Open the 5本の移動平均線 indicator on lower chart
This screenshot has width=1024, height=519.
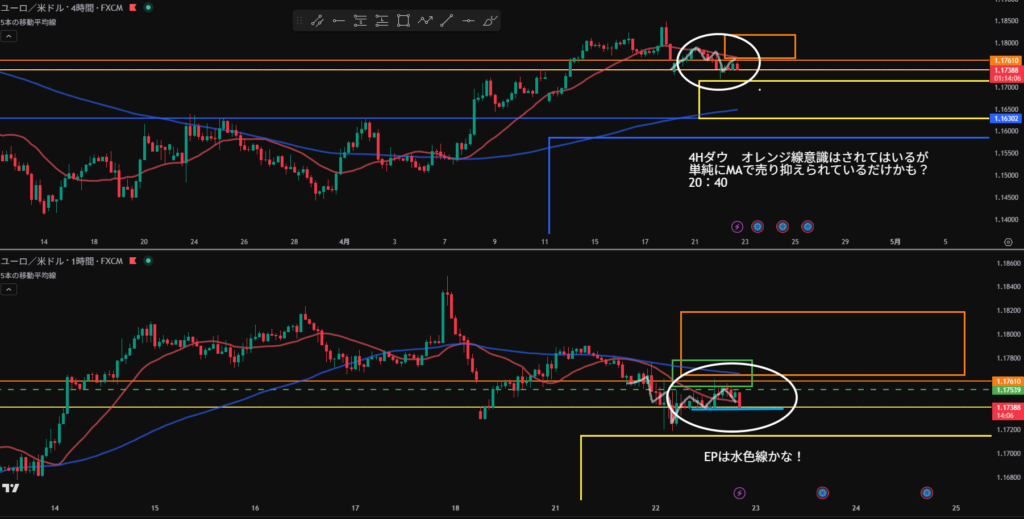28,275
